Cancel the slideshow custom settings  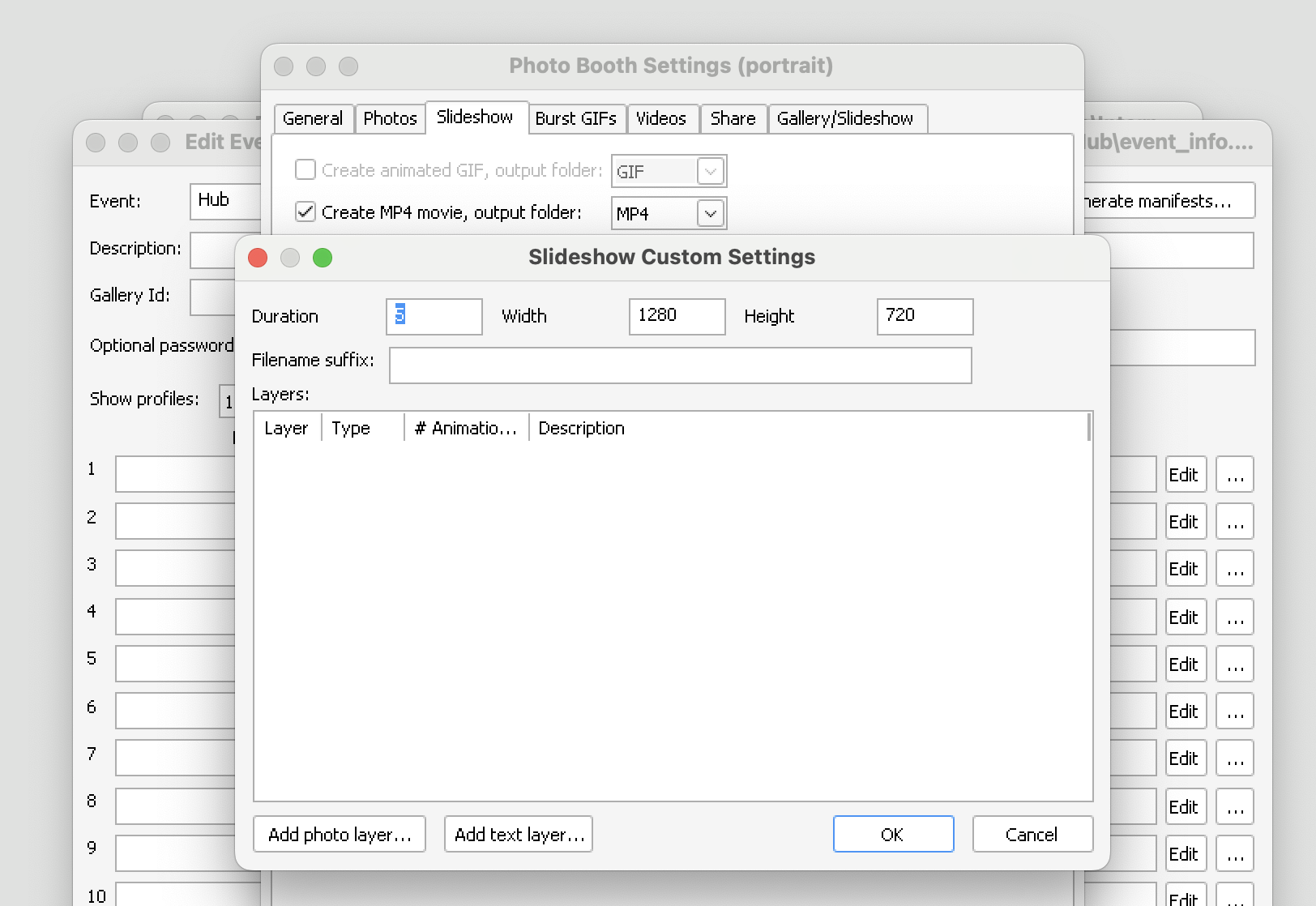pos(1032,835)
